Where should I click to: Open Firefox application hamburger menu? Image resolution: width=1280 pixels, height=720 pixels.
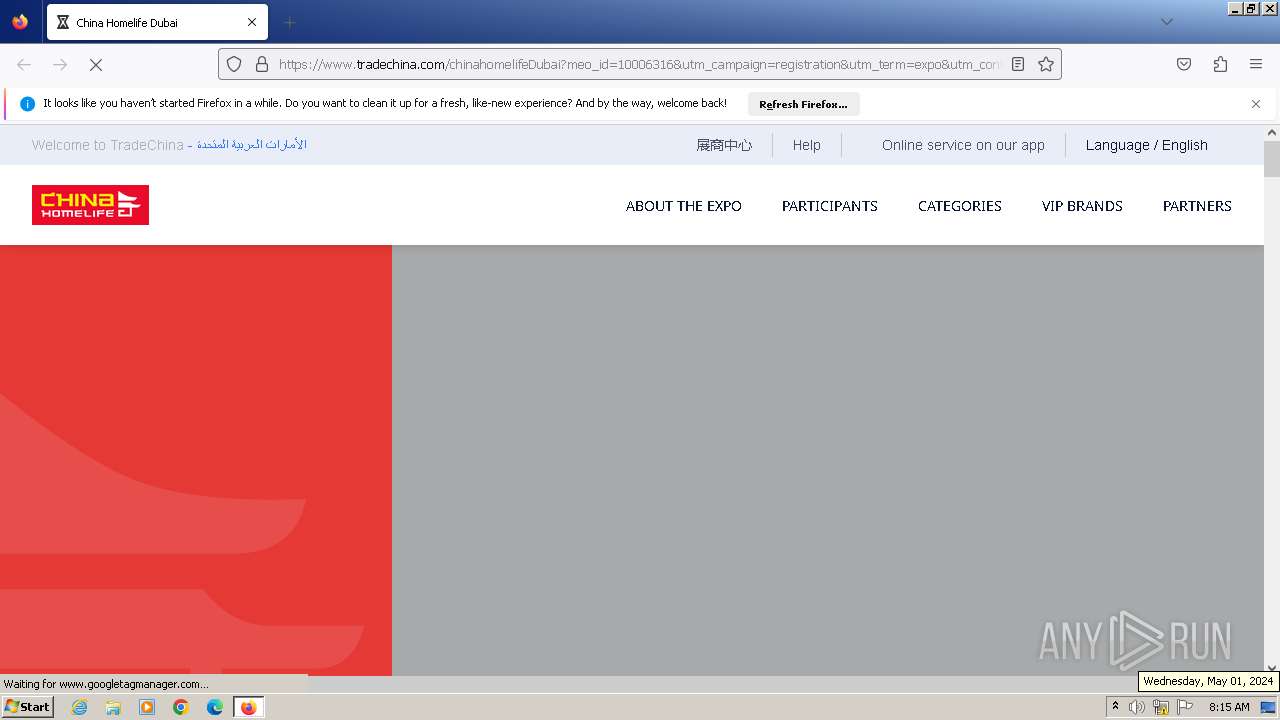(1256, 64)
